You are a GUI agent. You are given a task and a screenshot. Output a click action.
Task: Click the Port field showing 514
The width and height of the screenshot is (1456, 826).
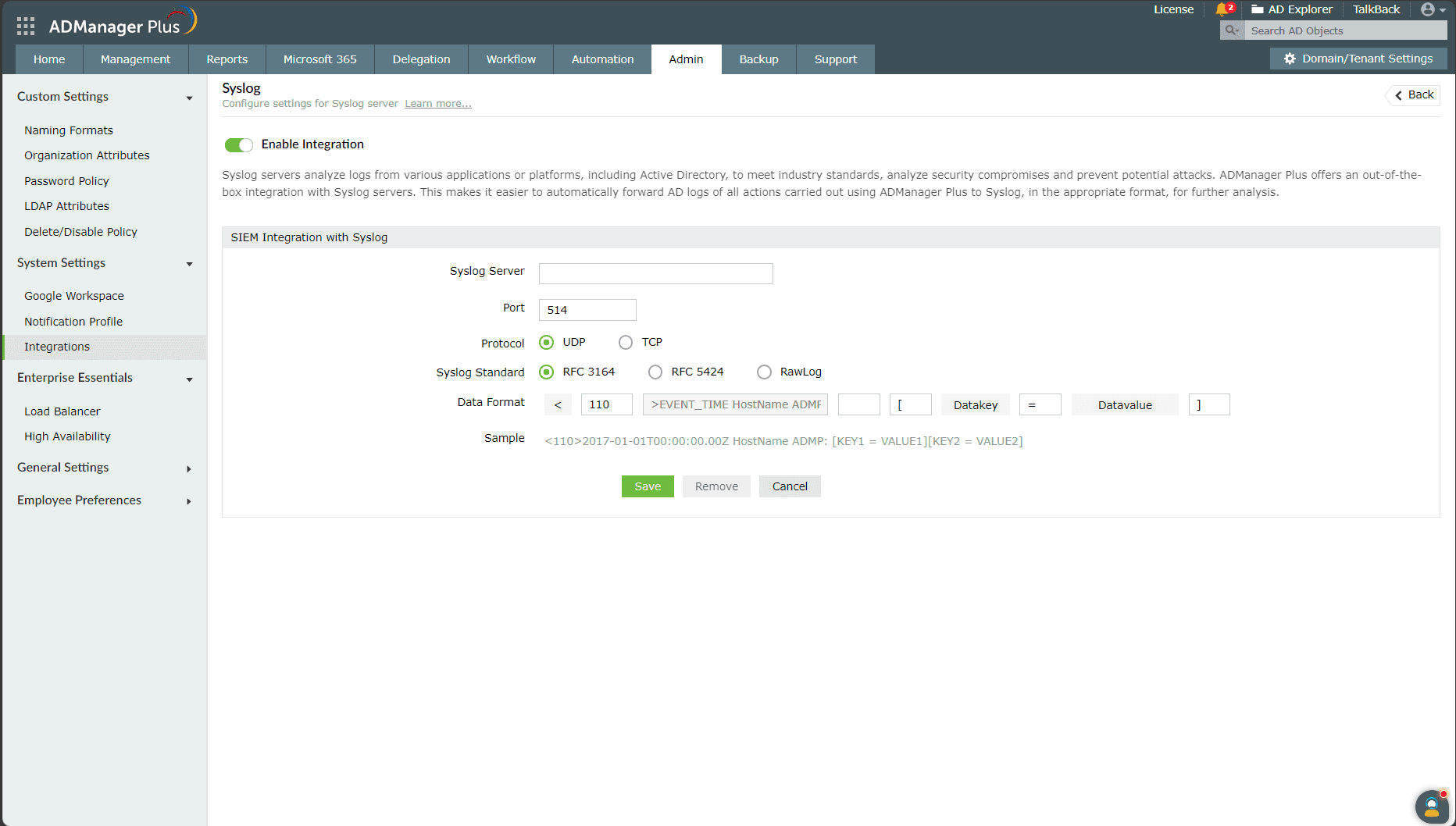coord(587,310)
